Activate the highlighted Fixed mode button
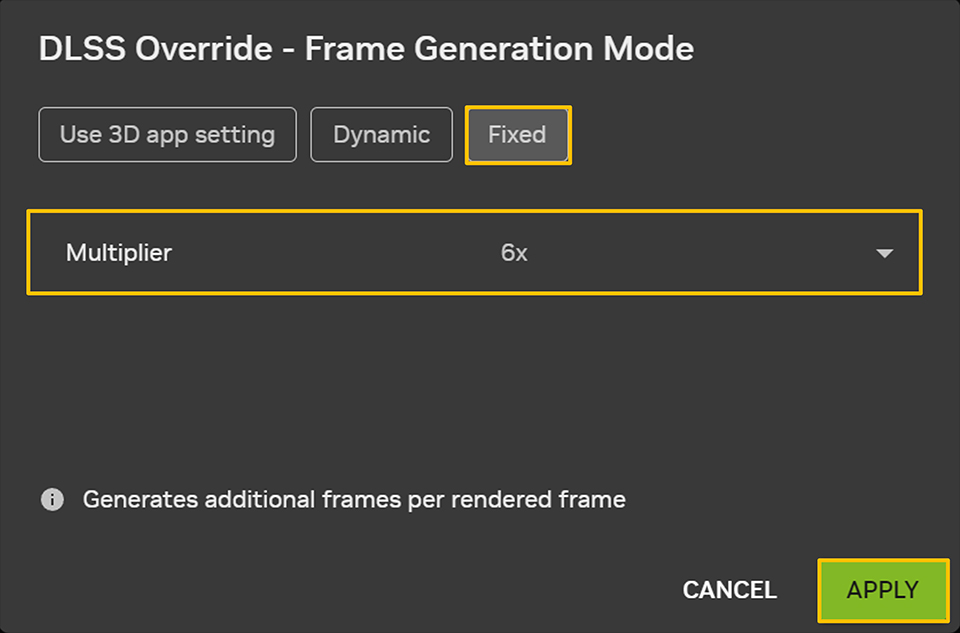This screenshot has height=633, width=960. [517, 135]
